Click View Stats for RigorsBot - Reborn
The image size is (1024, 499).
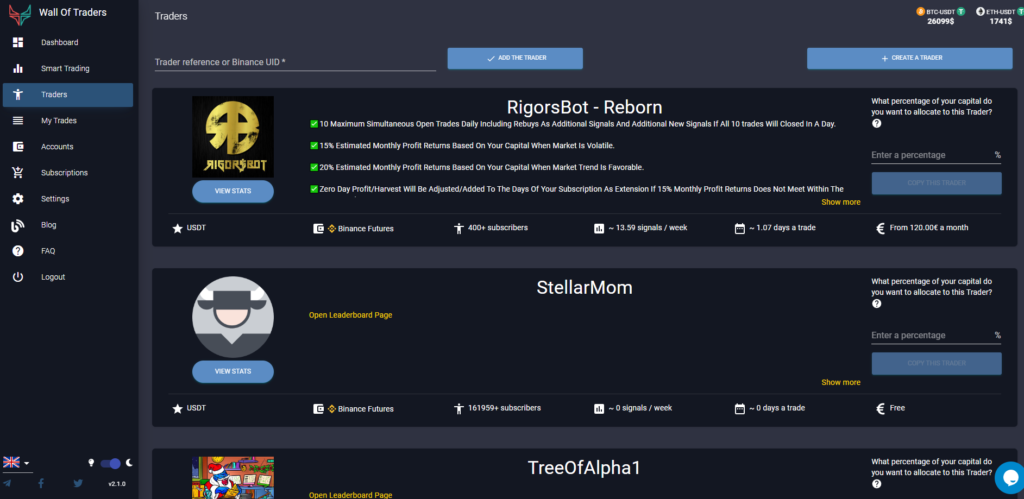click(x=232, y=191)
